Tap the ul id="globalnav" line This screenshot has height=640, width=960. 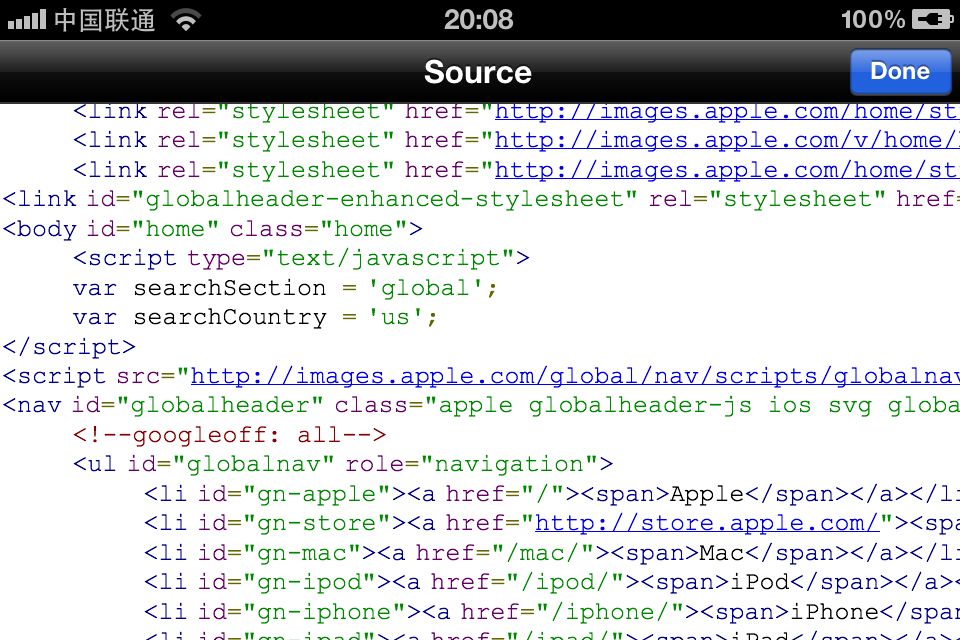tap(343, 464)
